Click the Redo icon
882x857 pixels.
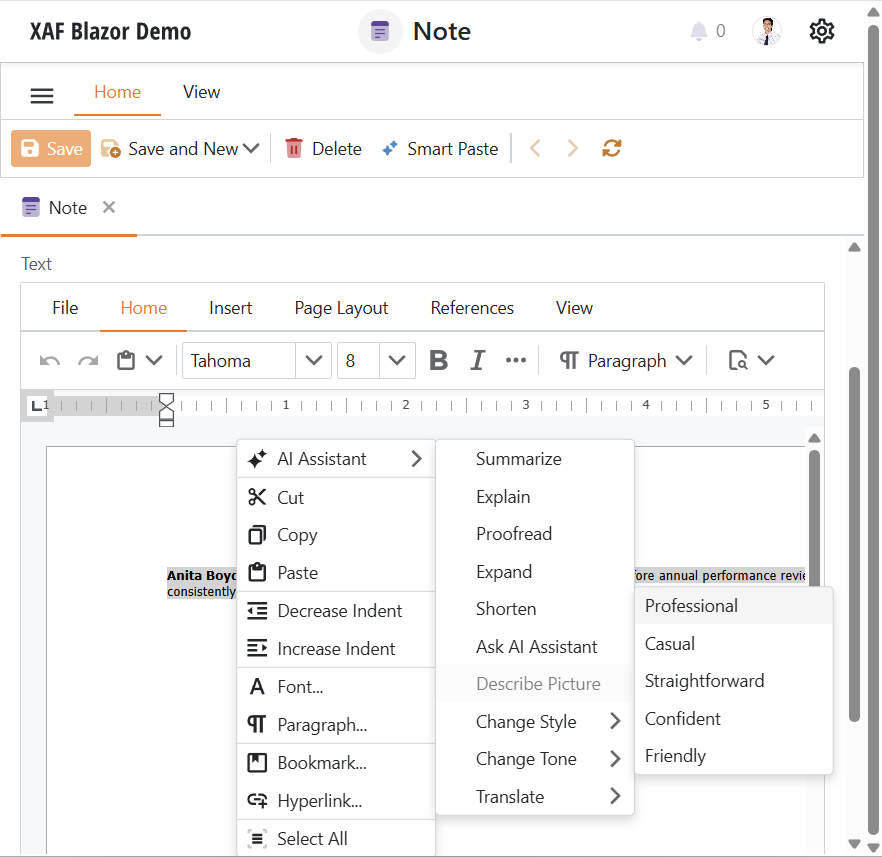click(88, 360)
